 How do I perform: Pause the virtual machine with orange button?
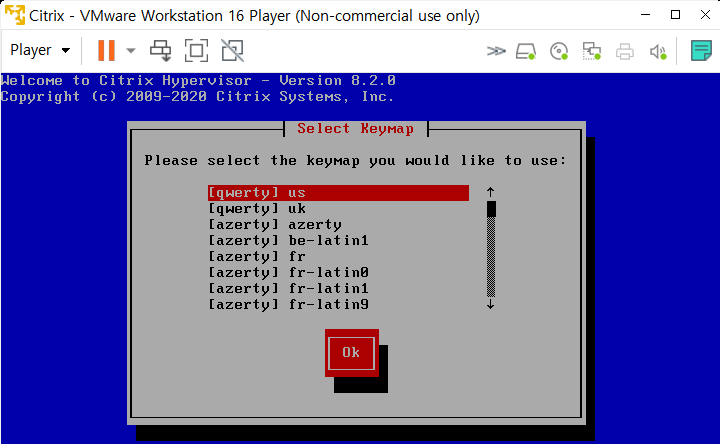106,50
